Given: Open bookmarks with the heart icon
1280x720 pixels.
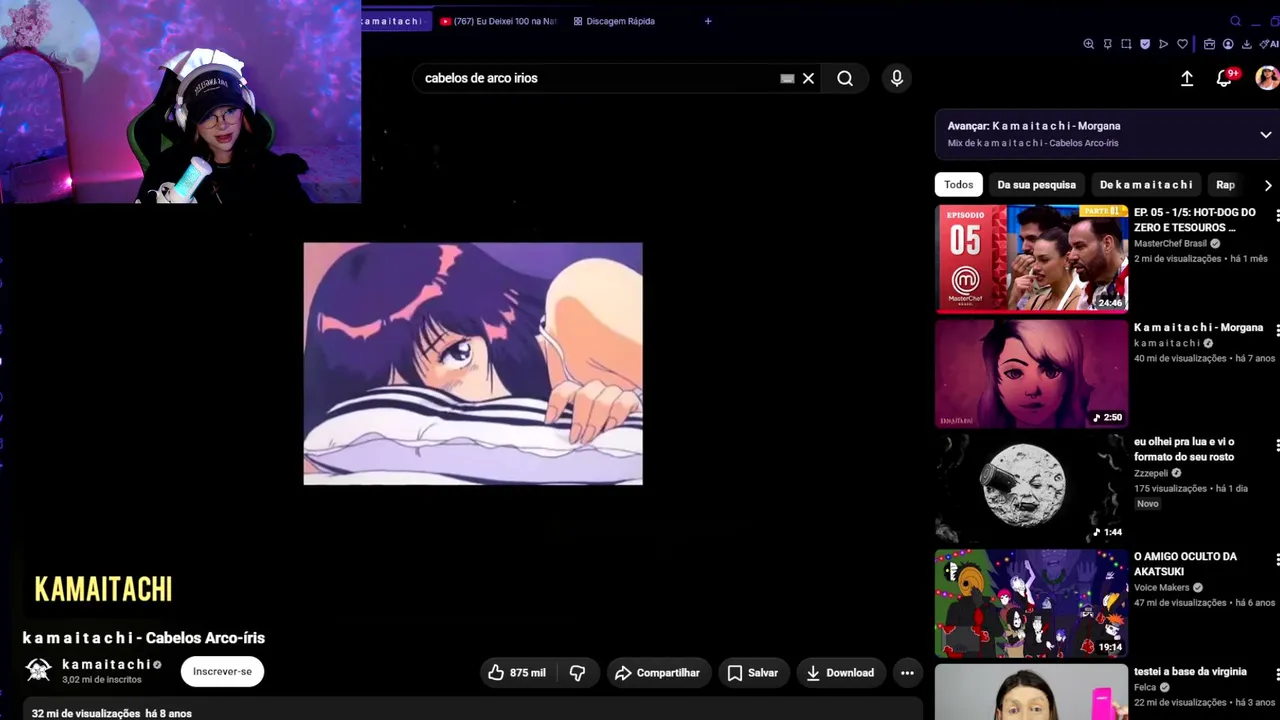Looking at the screenshot, I should 1182,44.
